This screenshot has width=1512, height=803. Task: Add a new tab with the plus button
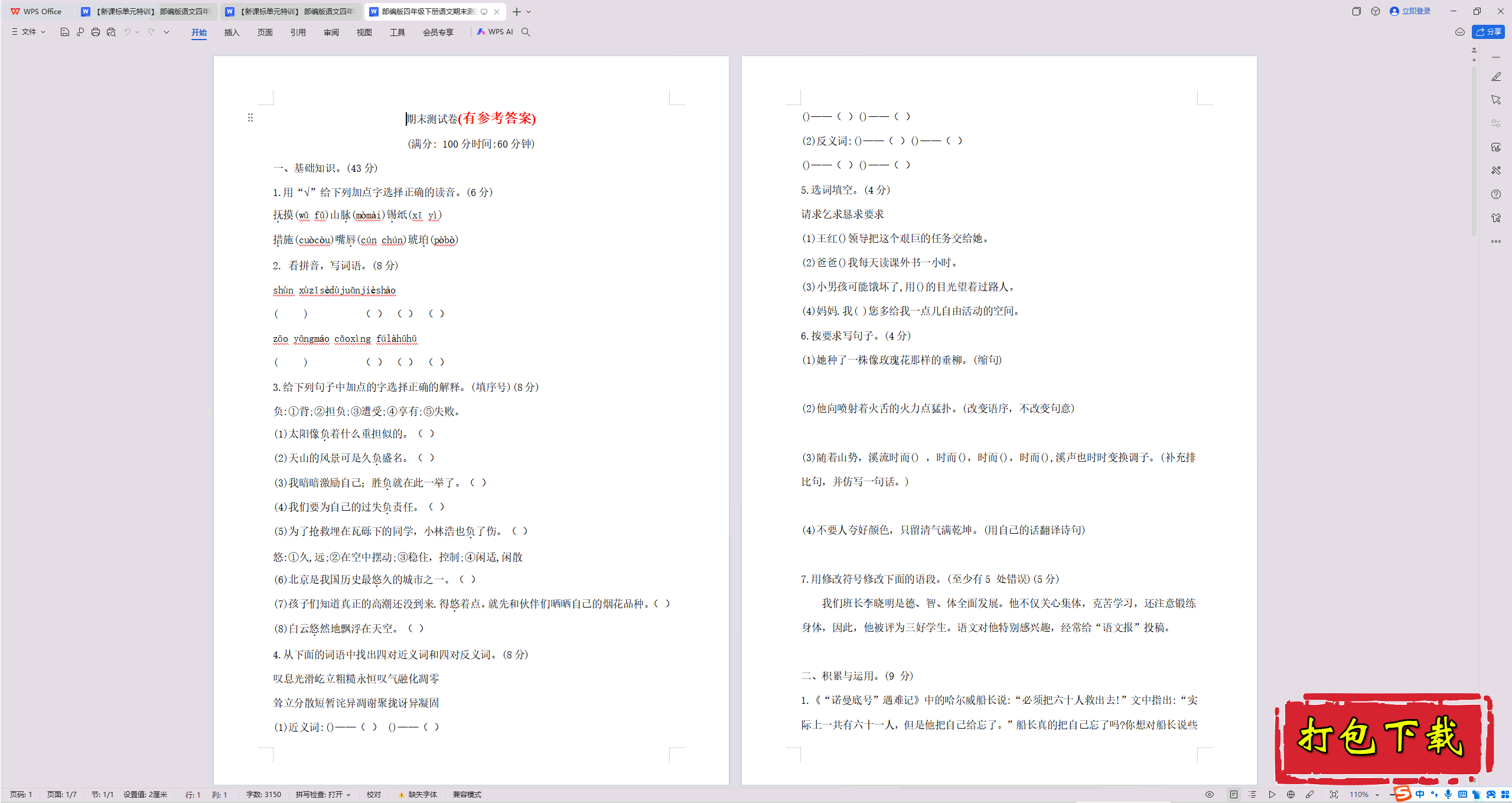point(517,12)
